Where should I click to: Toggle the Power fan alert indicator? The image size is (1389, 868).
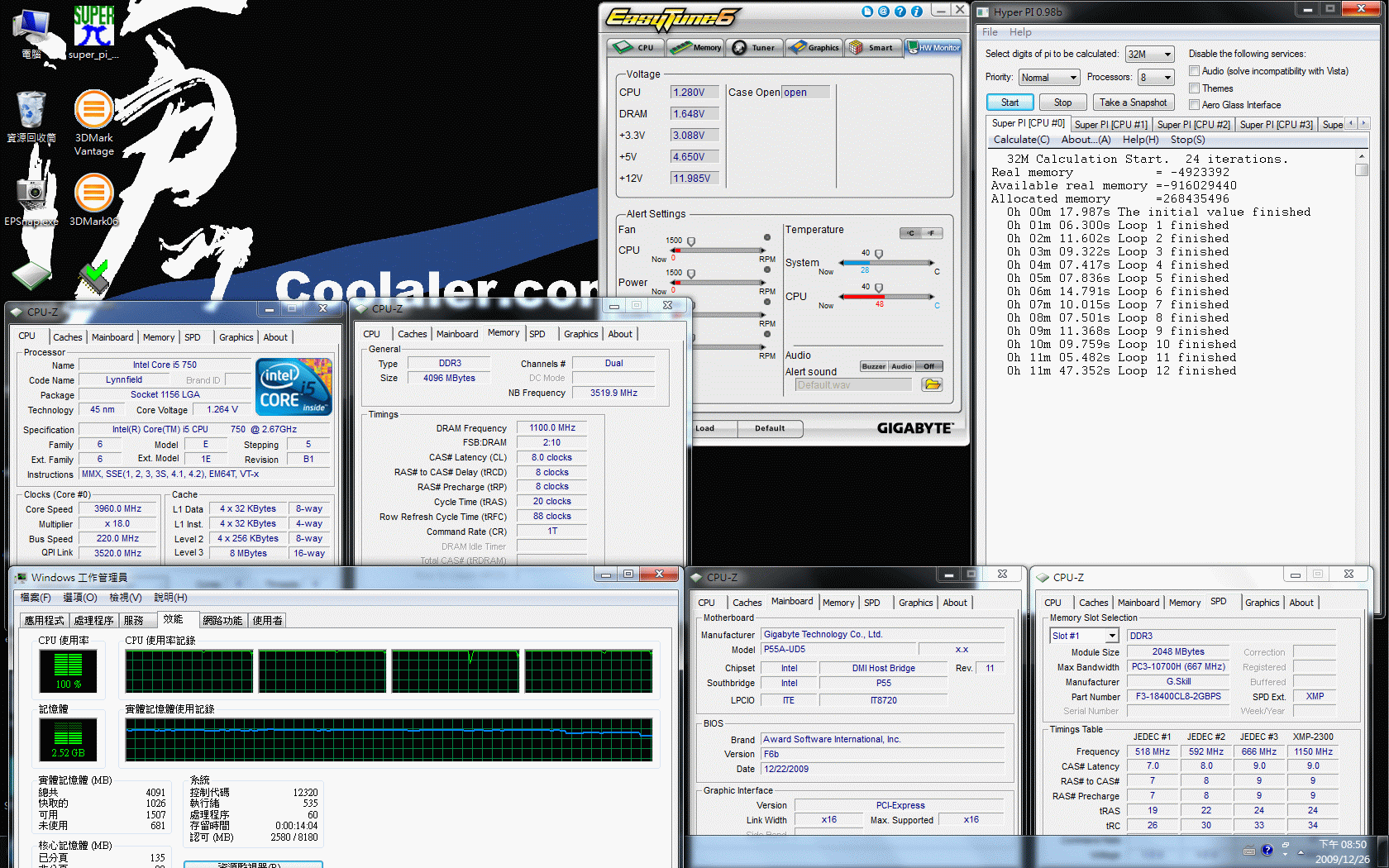click(x=767, y=269)
